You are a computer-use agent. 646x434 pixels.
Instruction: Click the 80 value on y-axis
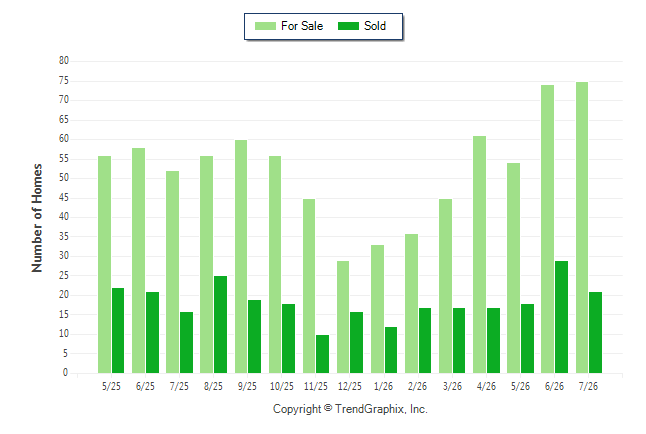64,61
